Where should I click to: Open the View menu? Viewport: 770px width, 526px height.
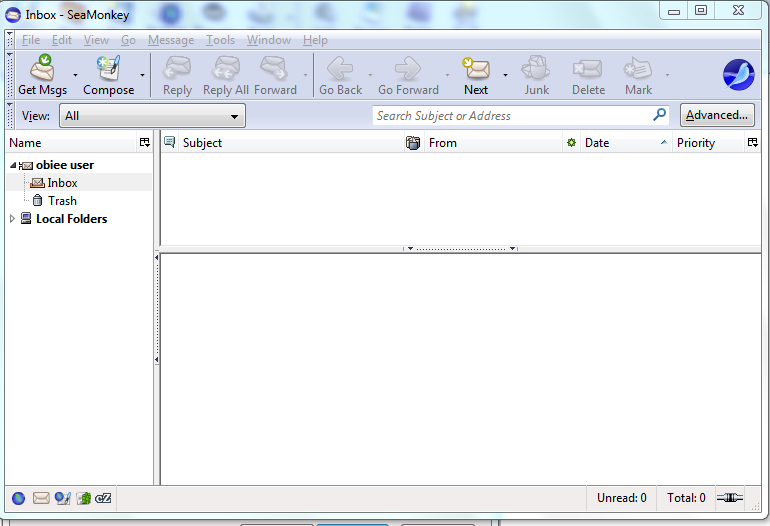tap(96, 40)
